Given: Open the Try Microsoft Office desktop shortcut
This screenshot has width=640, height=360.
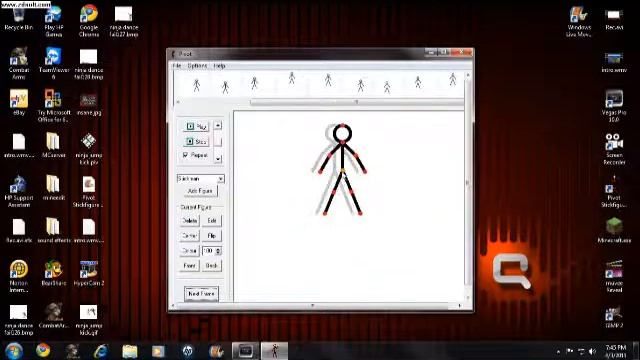Looking at the screenshot, I should [53, 106].
